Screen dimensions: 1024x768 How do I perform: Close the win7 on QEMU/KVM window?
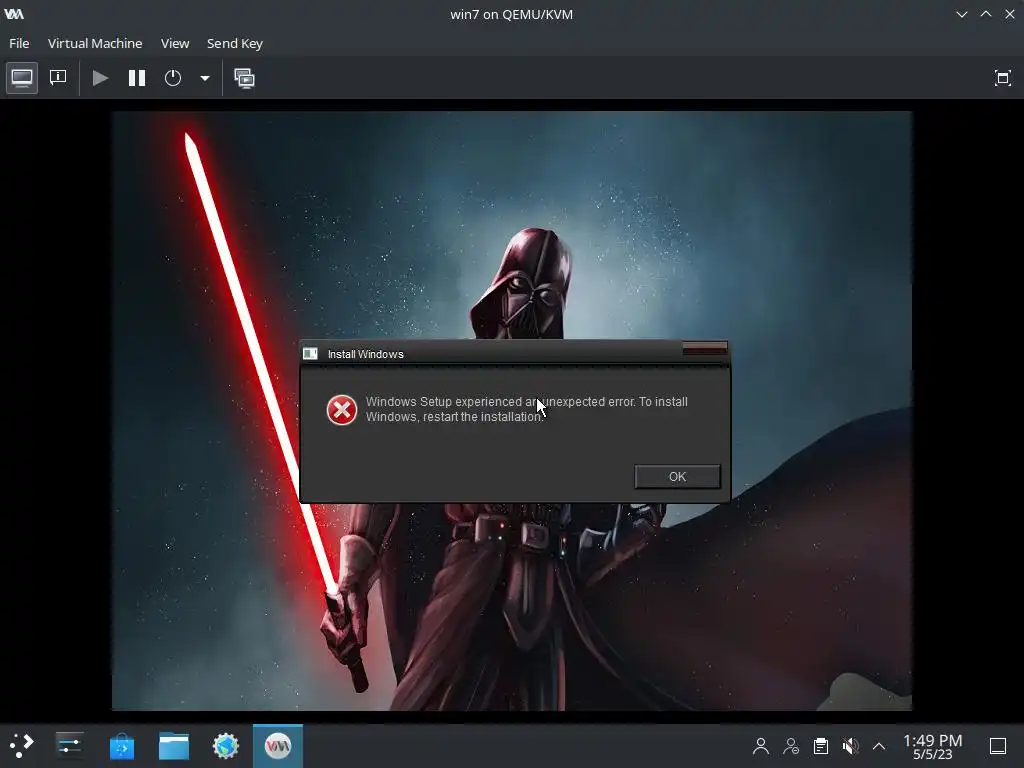click(x=1010, y=14)
